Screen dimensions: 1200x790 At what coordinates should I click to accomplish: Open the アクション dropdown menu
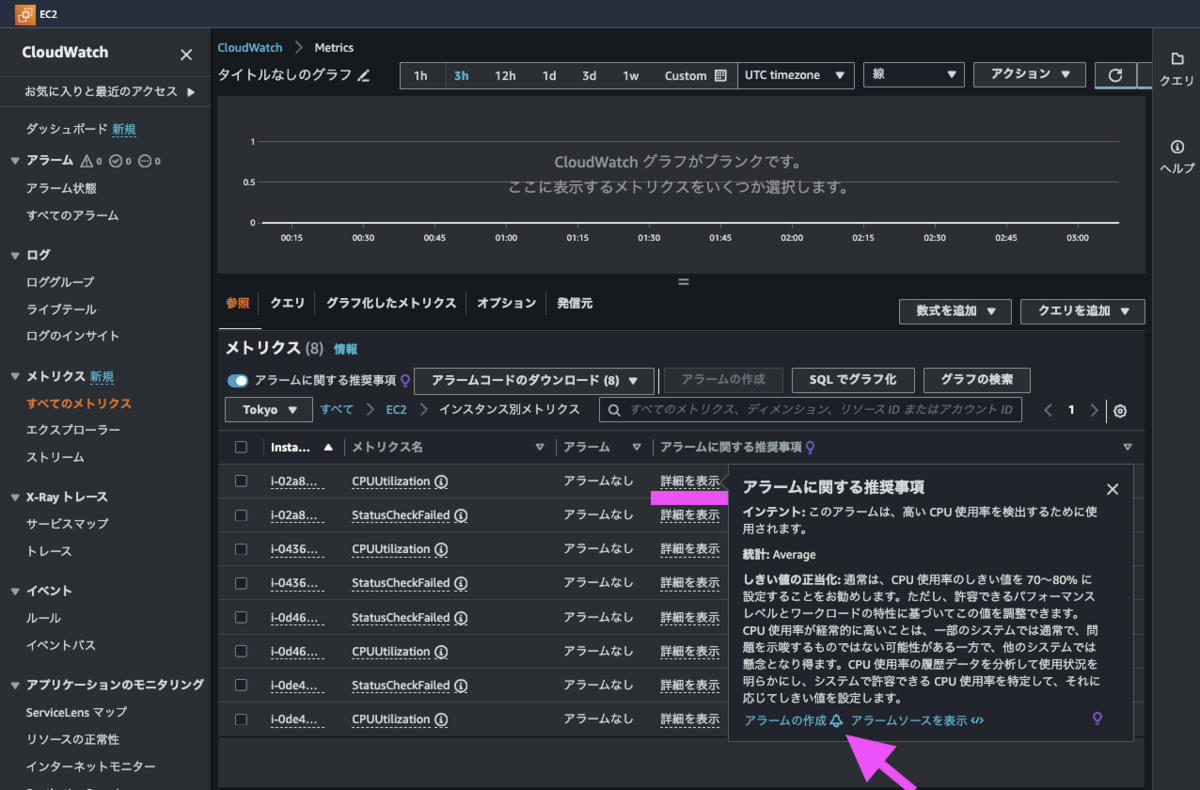[1029, 74]
